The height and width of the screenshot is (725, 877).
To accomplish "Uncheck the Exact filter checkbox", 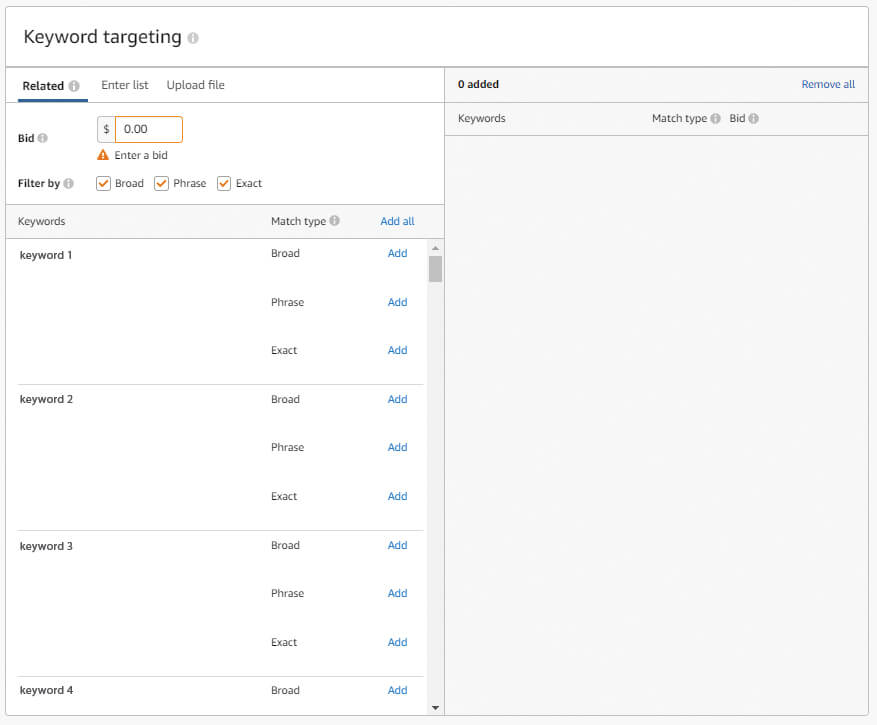I will click(224, 183).
